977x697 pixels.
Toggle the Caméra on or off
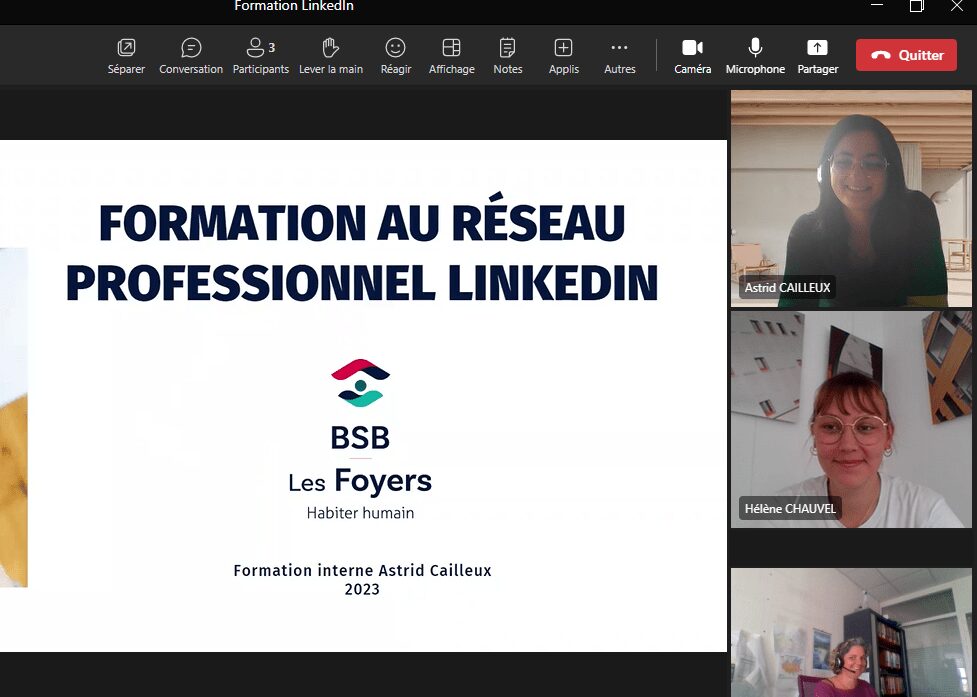click(x=692, y=55)
